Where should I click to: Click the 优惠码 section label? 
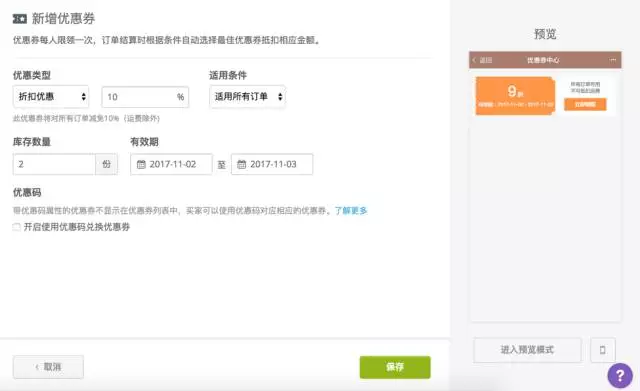pyautogui.click(x=27, y=193)
